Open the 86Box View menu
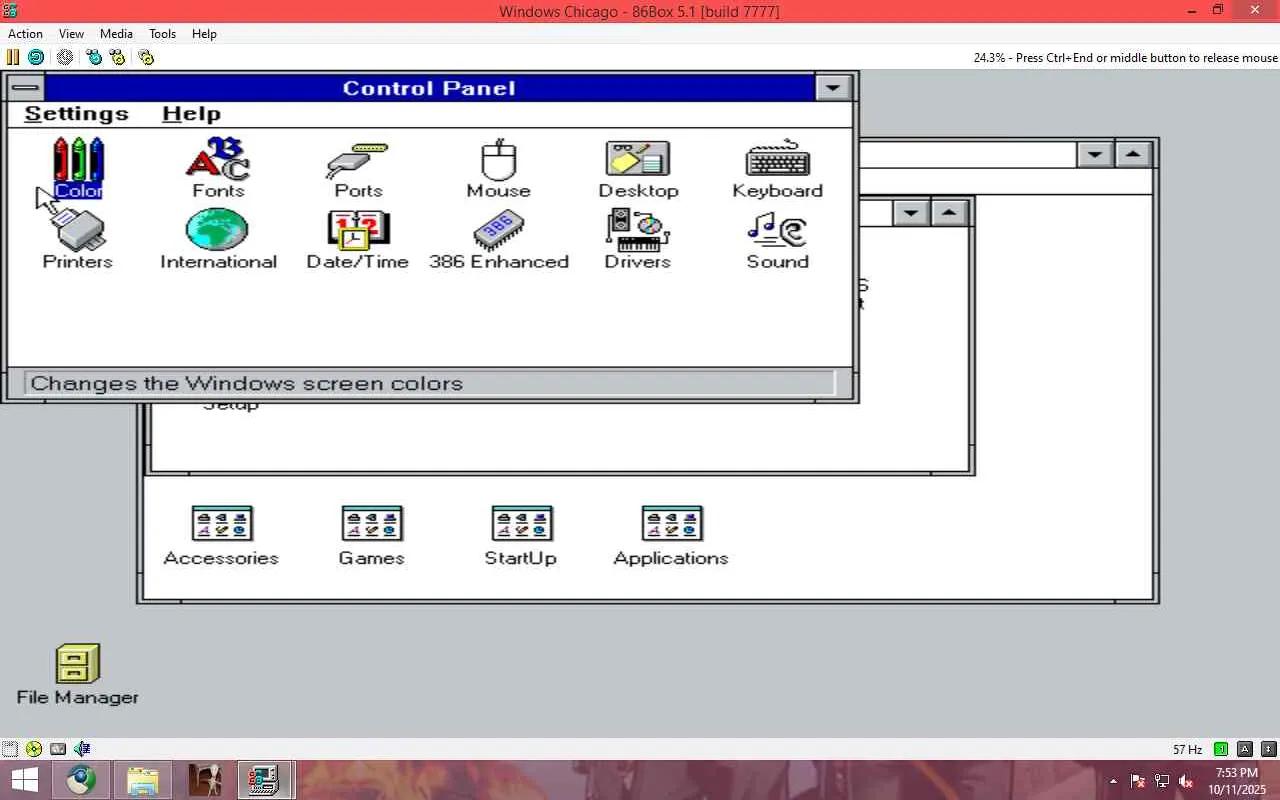 pos(71,33)
